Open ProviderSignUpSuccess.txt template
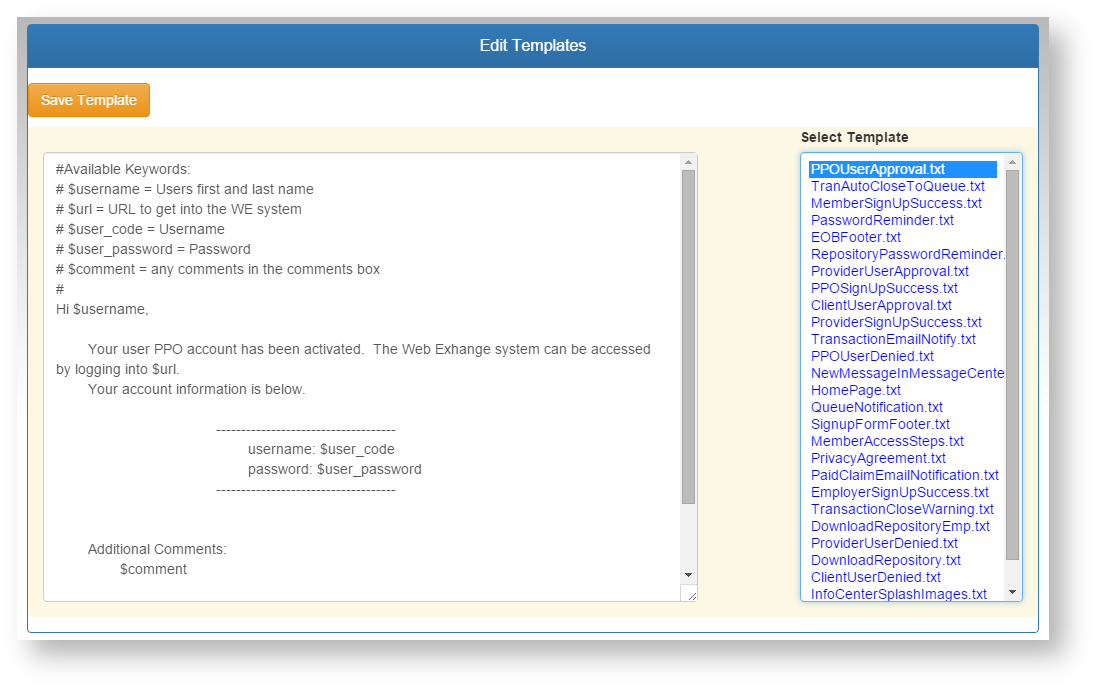 (896, 322)
